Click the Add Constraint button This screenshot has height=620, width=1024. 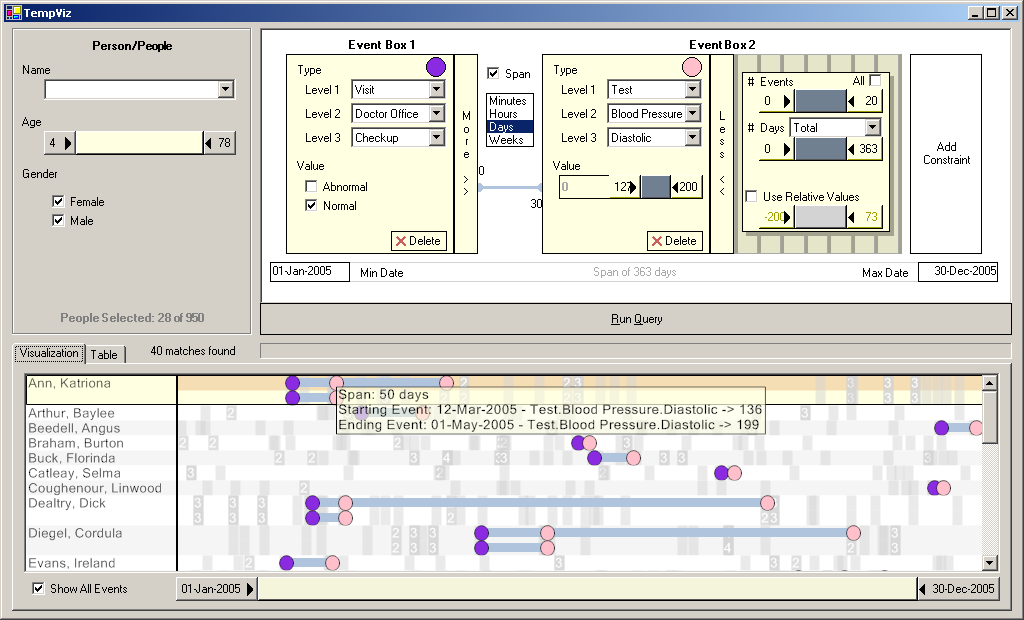[x=946, y=154]
